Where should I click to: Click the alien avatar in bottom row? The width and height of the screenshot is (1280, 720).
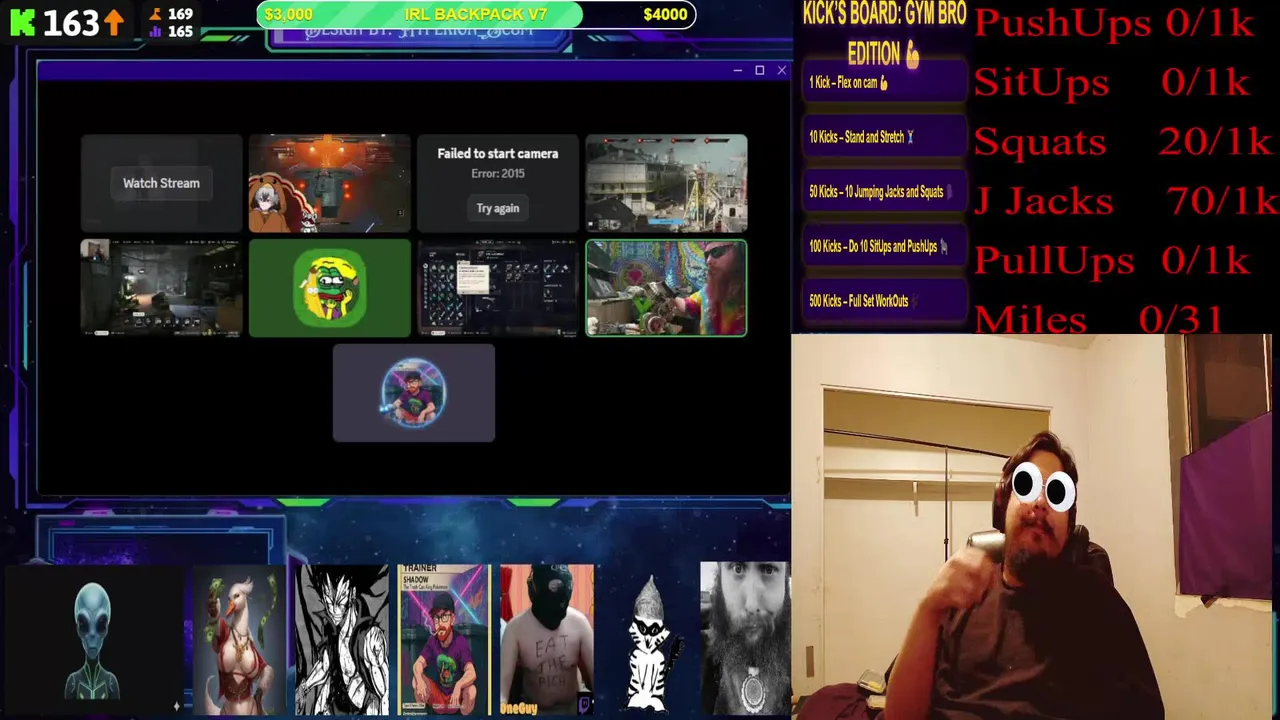point(92,641)
